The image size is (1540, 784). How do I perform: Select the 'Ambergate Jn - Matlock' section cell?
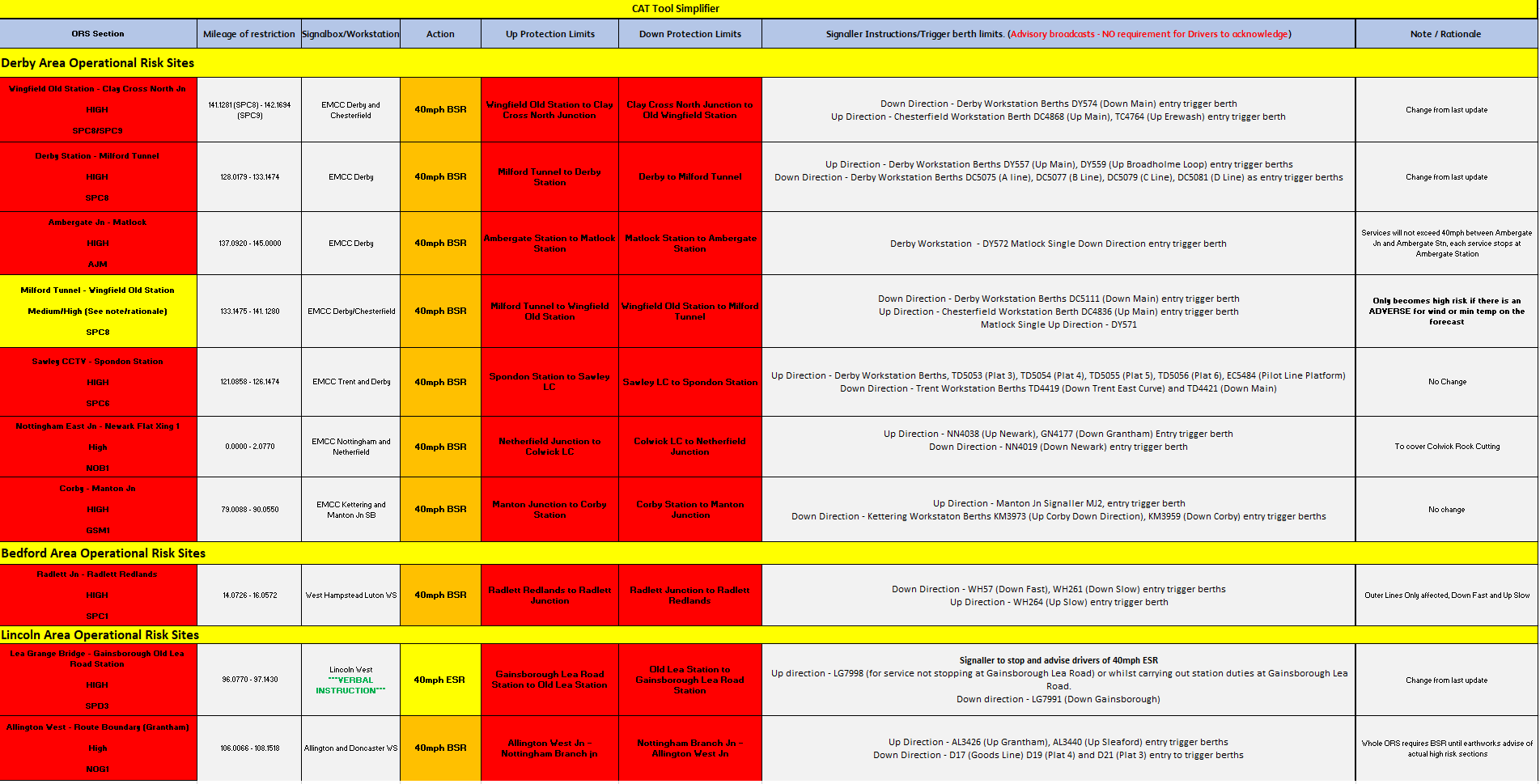pyautogui.click(x=98, y=244)
